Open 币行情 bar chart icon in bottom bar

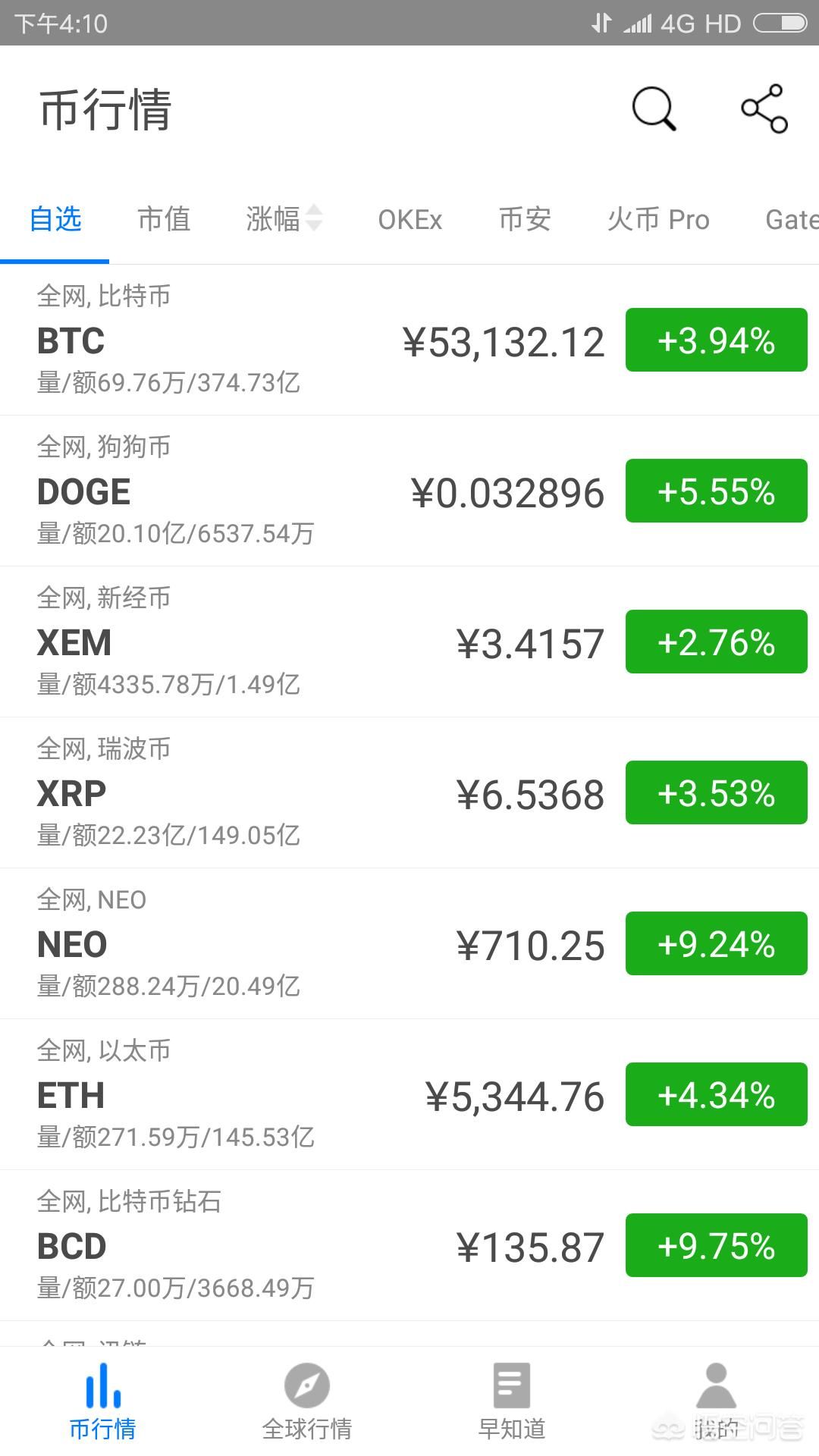click(102, 1385)
